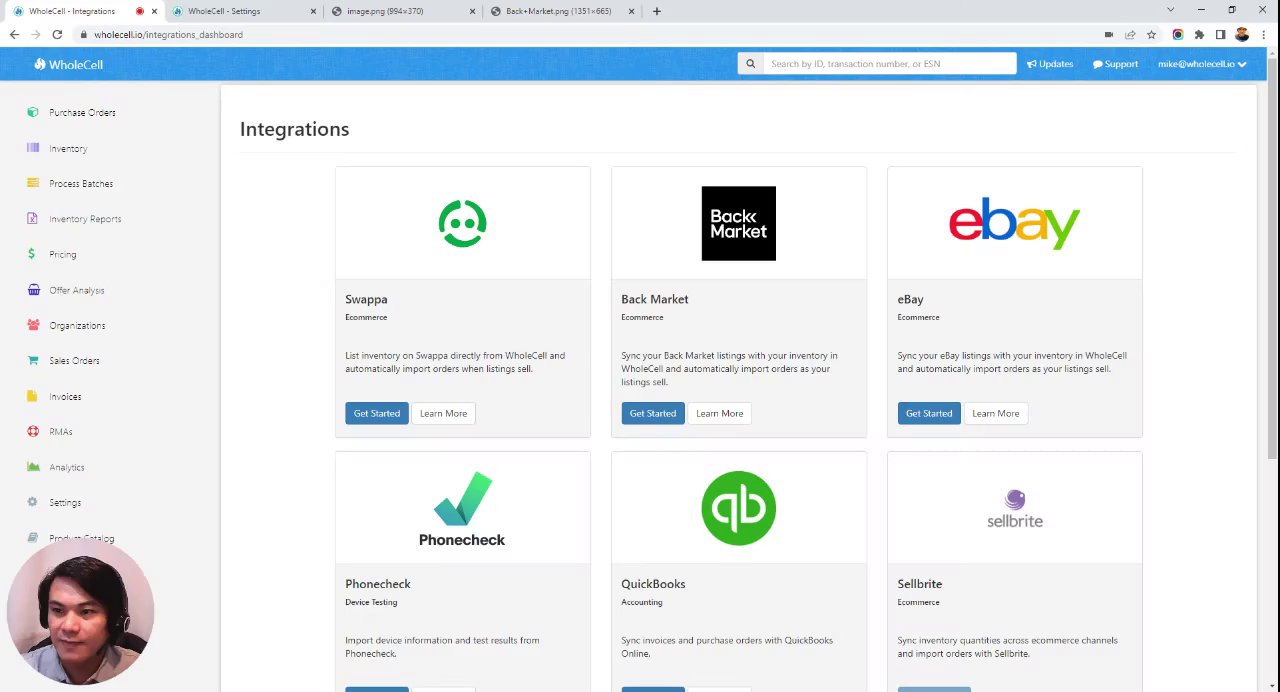Click the Settings gear icon in sidebar
The width and height of the screenshot is (1280, 692).
(33, 502)
